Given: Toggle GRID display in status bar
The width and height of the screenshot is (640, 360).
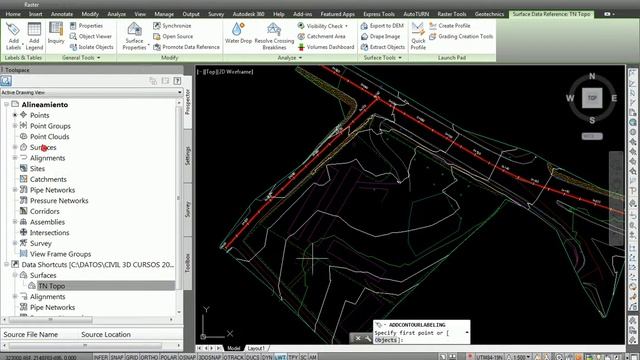Looking at the screenshot, I should click(131, 357).
